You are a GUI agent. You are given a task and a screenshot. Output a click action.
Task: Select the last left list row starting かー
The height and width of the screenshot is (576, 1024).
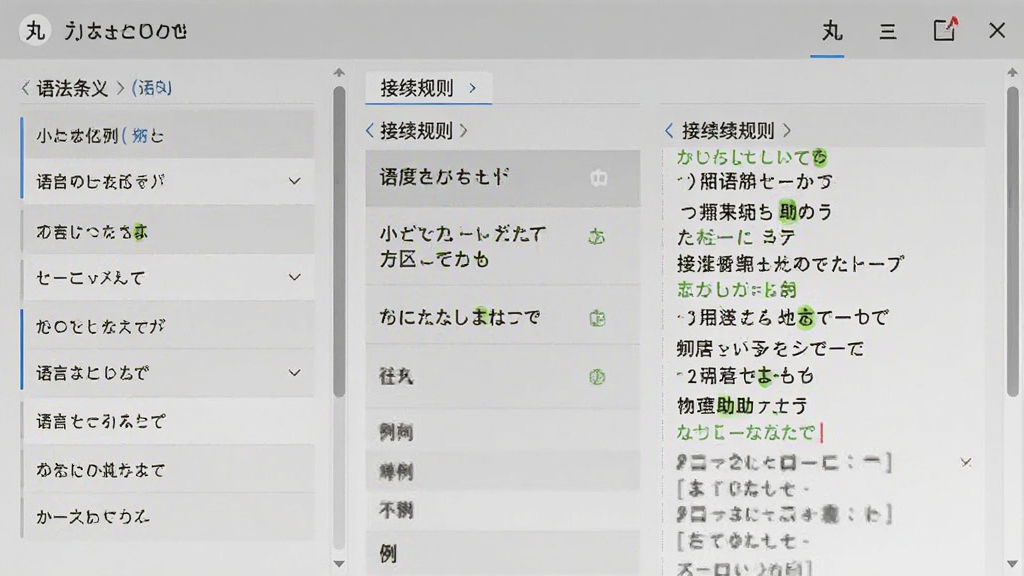click(168, 517)
